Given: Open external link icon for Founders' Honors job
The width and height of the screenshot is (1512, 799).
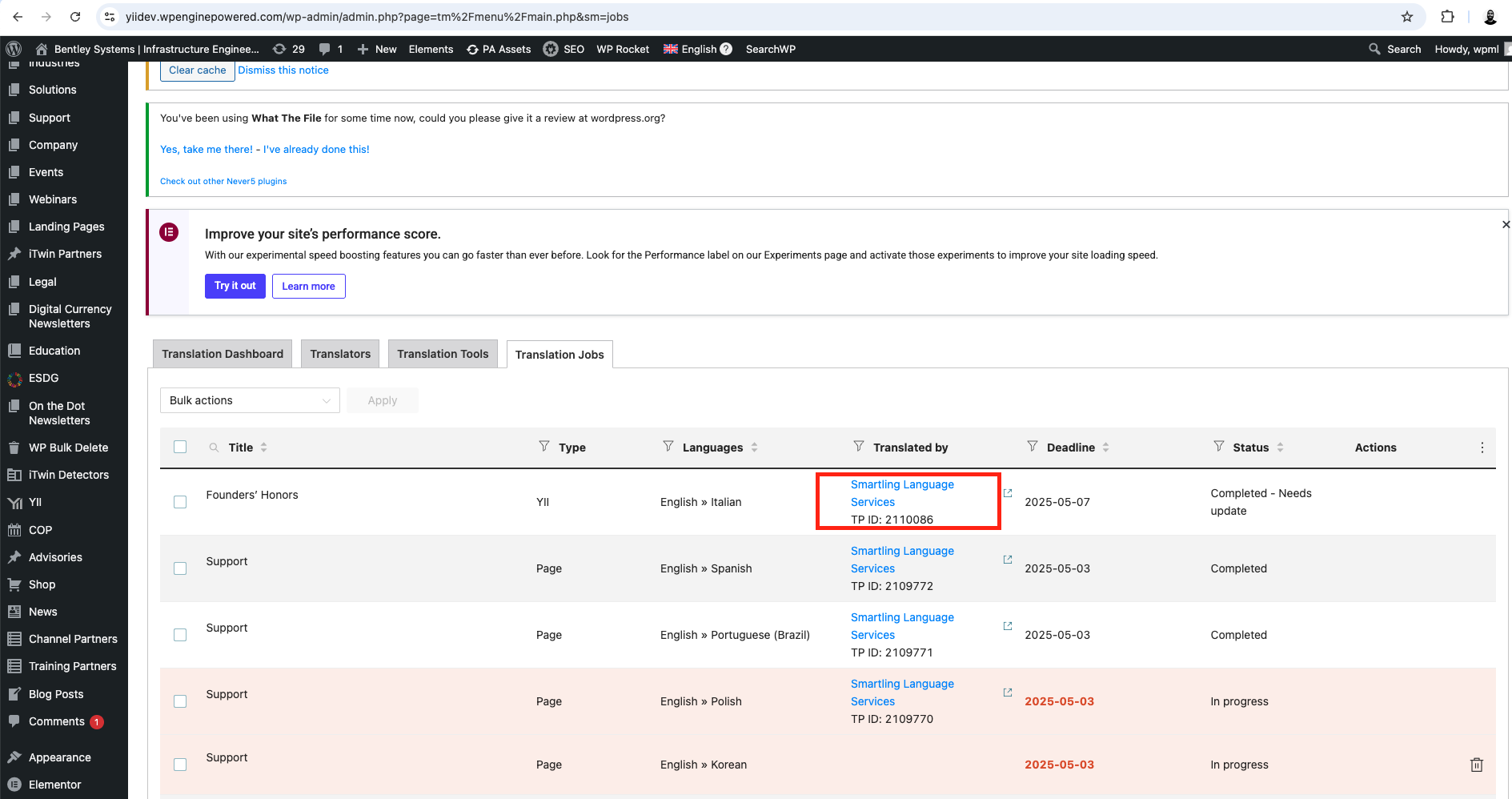Looking at the screenshot, I should 1008,493.
